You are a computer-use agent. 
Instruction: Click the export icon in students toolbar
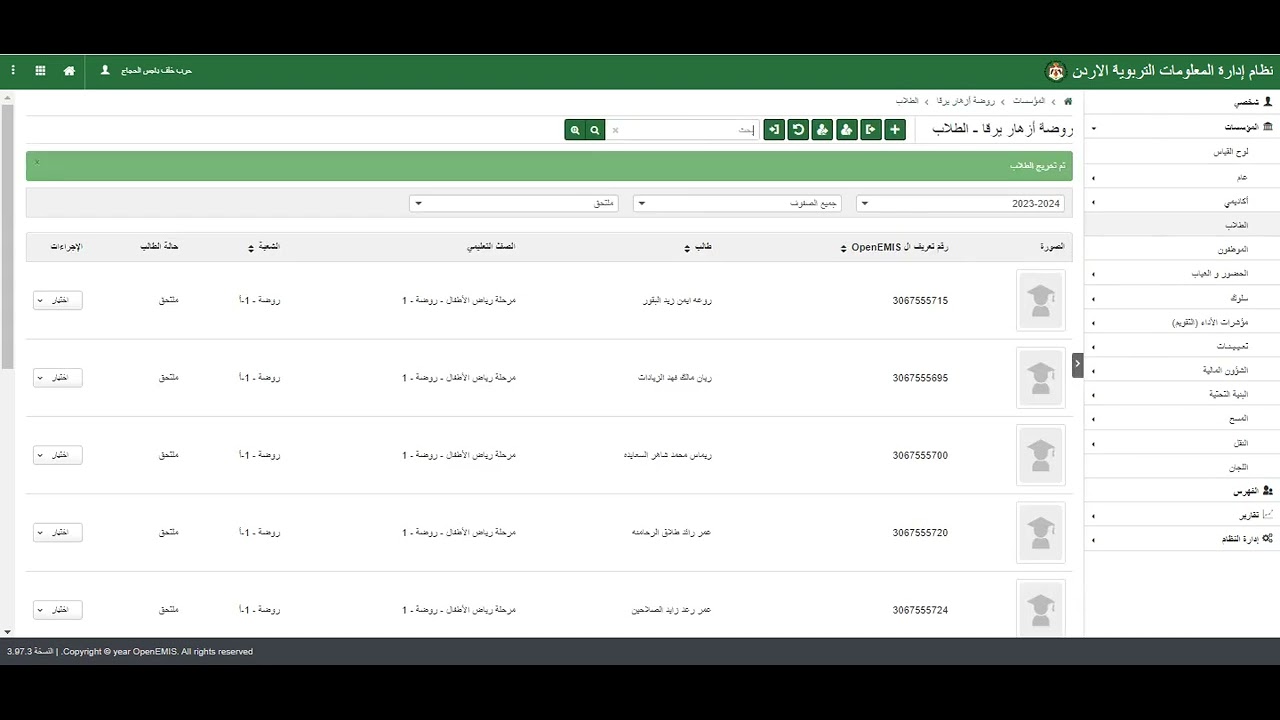click(871, 129)
